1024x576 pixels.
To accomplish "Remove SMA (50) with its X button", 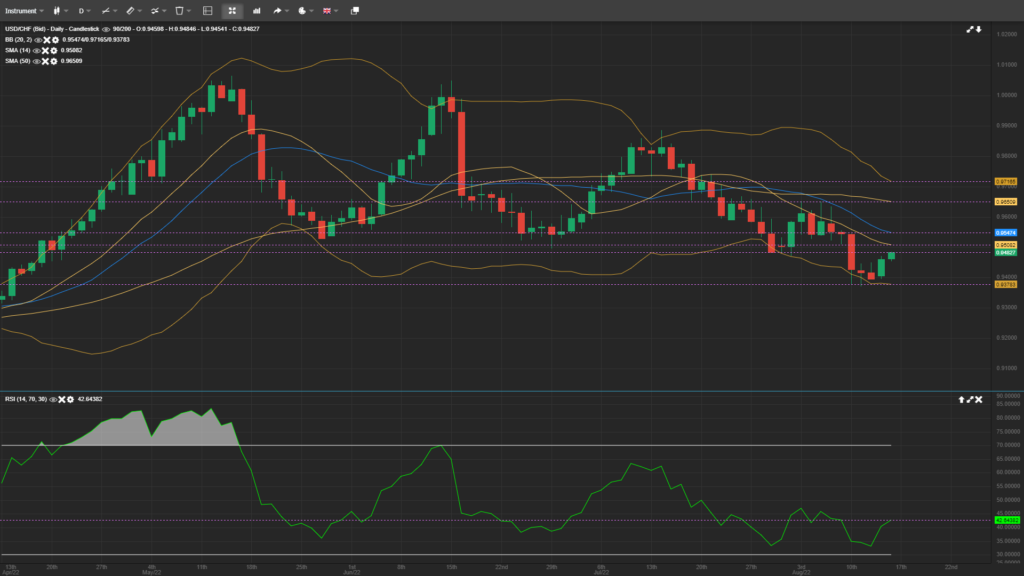I will (x=46, y=62).
